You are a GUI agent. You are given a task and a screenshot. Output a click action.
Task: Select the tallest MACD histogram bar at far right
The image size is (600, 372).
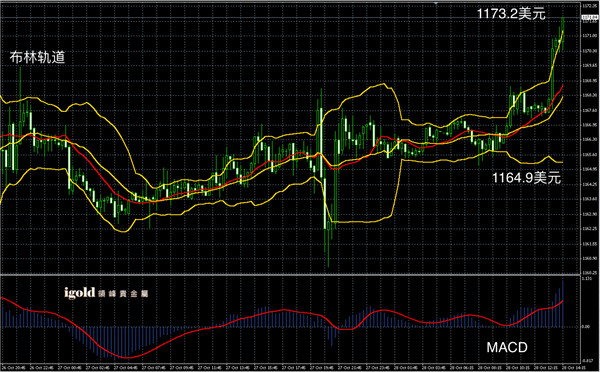pos(563,303)
